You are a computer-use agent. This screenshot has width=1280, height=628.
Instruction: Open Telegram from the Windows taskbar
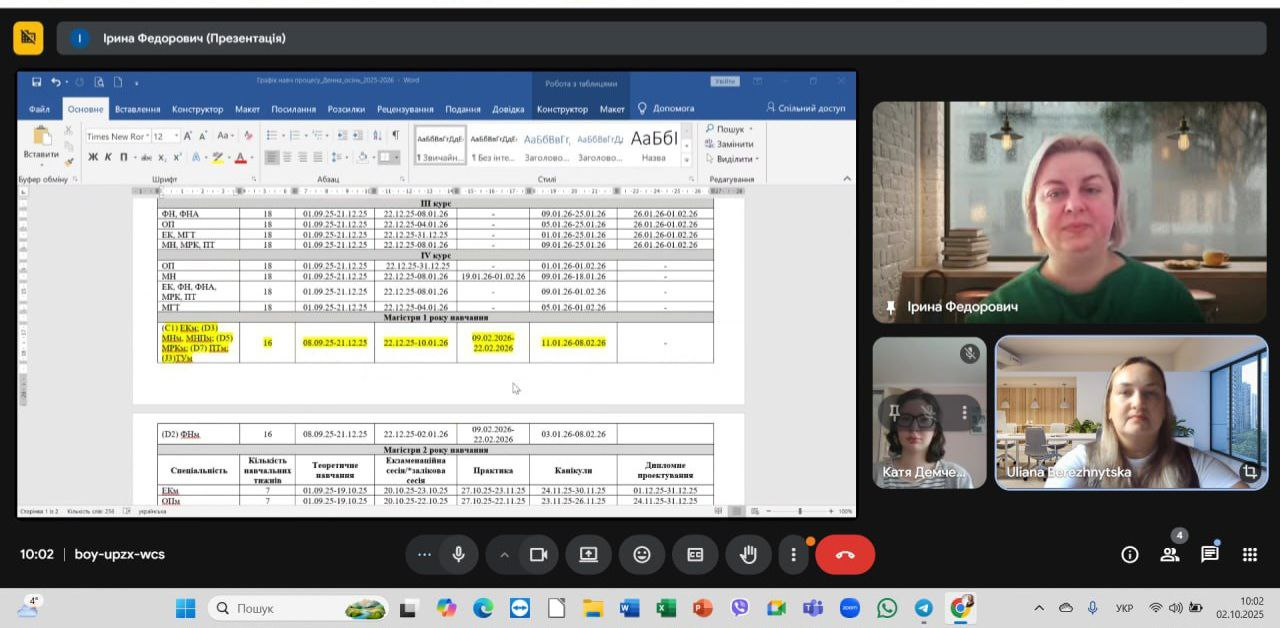[924, 608]
